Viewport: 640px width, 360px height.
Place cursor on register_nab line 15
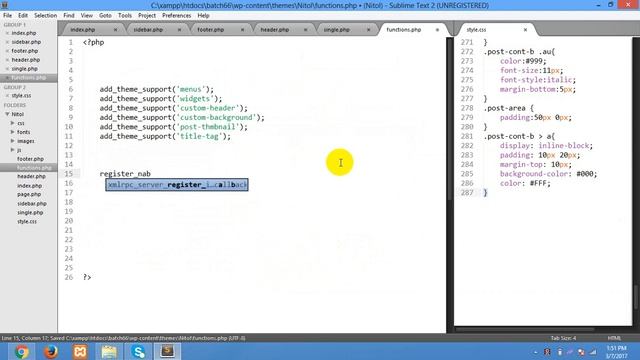[125, 174]
